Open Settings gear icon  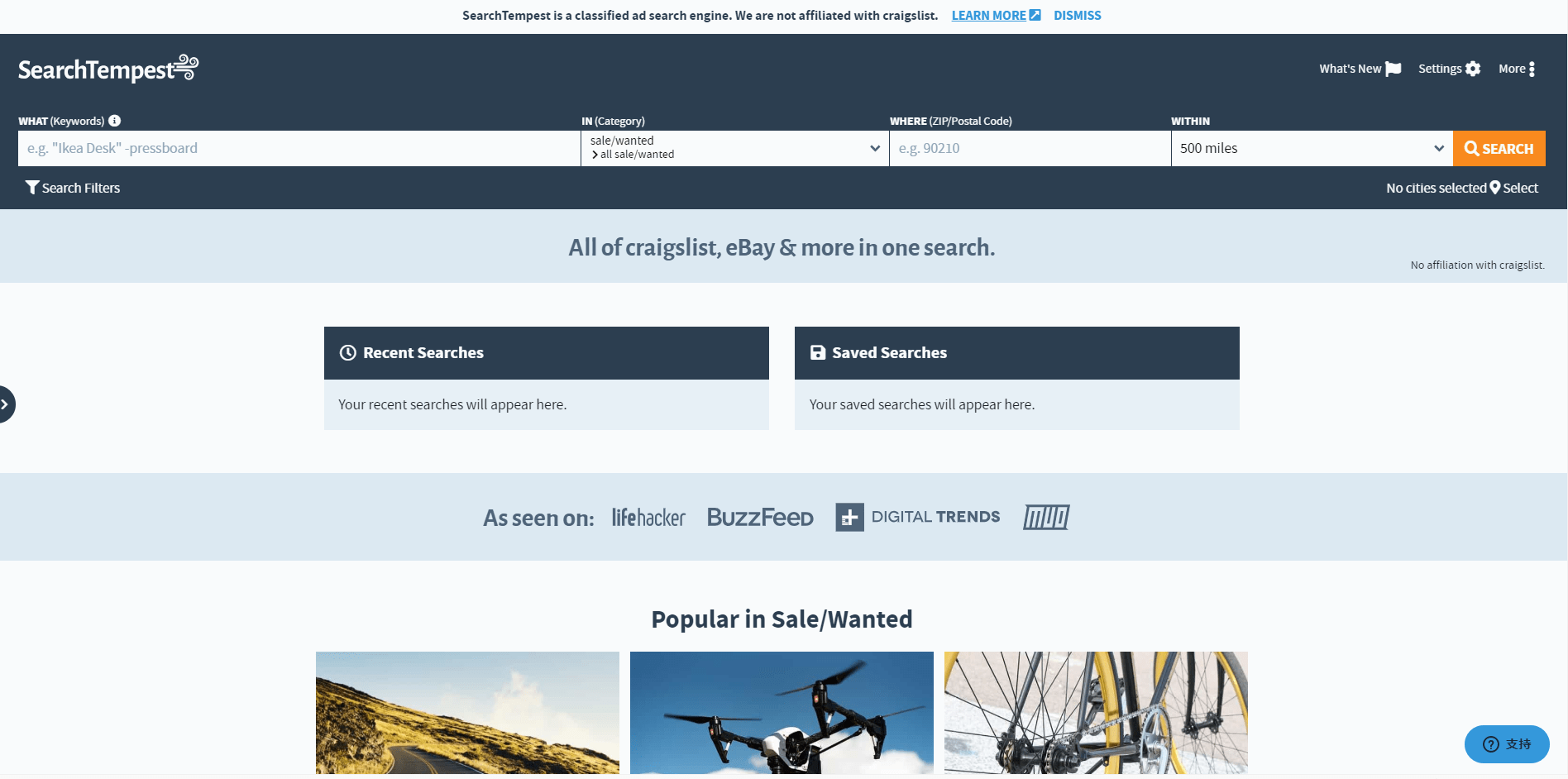click(1473, 69)
